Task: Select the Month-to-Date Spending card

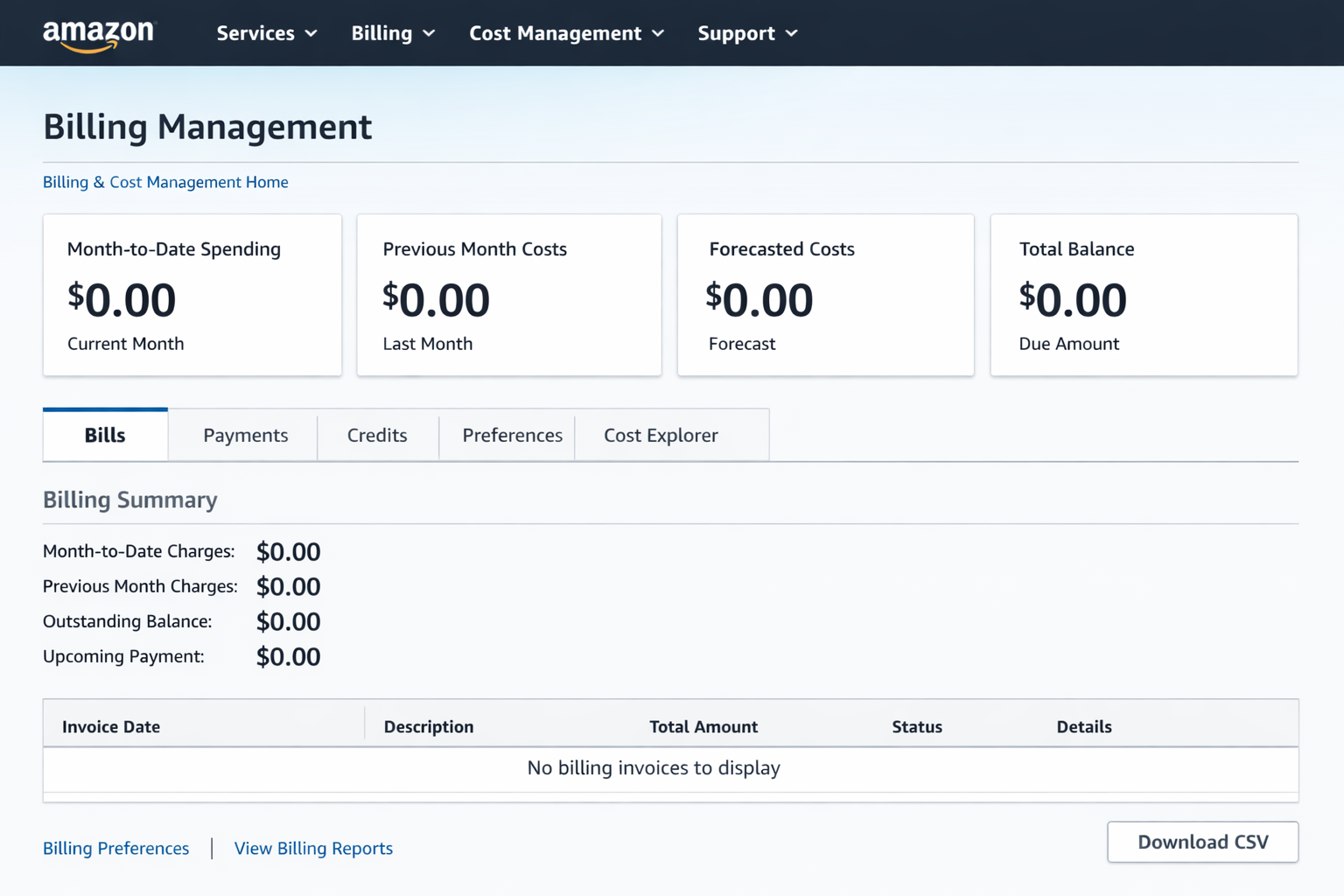Action: pyautogui.click(x=192, y=295)
